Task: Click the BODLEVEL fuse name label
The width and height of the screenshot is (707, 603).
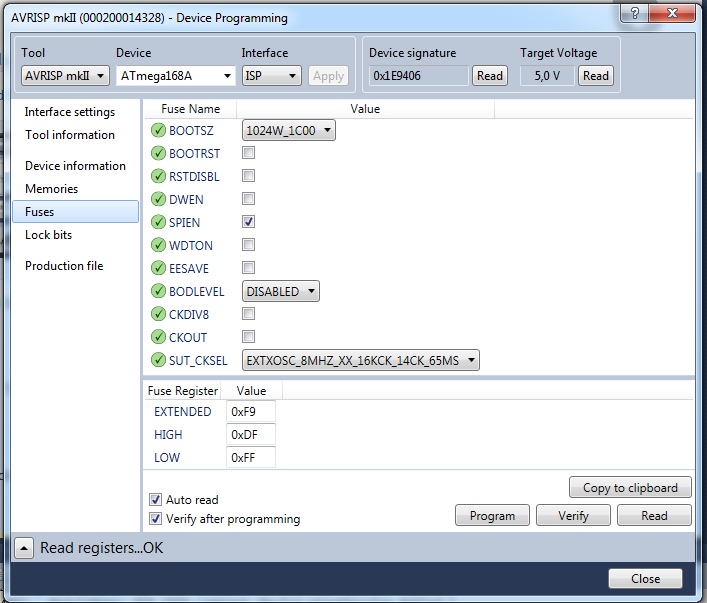Action: pyautogui.click(x=197, y=292)
